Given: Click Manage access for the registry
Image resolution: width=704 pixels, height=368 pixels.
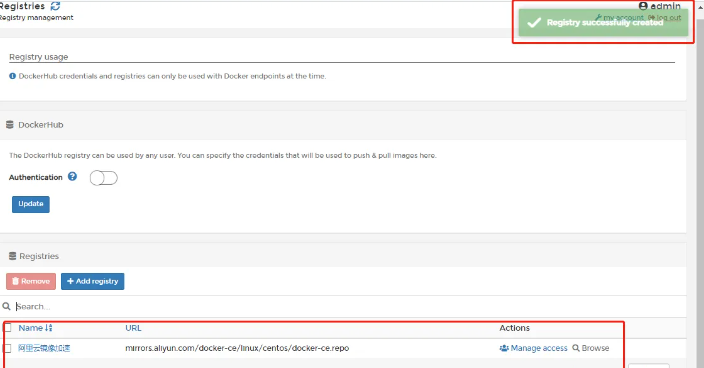Looking at the screenshot, I should point(533,348).
